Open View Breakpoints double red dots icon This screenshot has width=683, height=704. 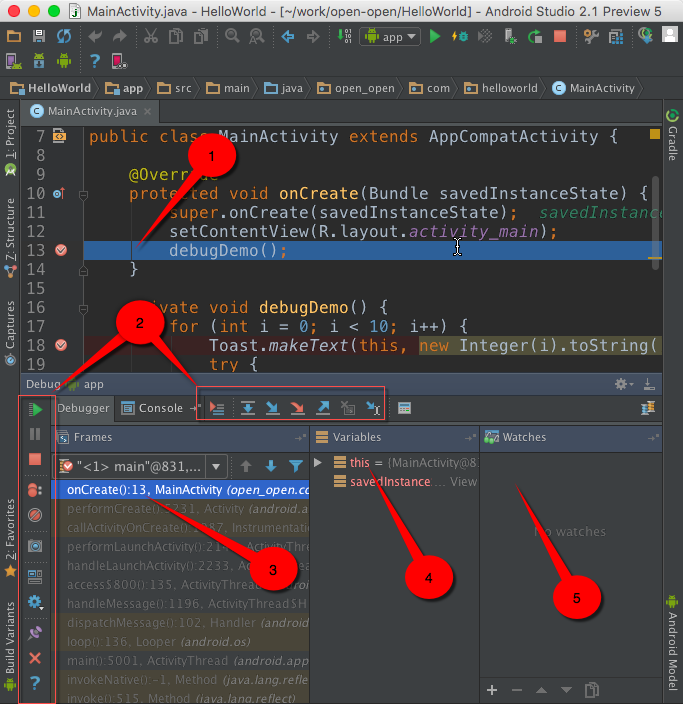pos(35,490)
